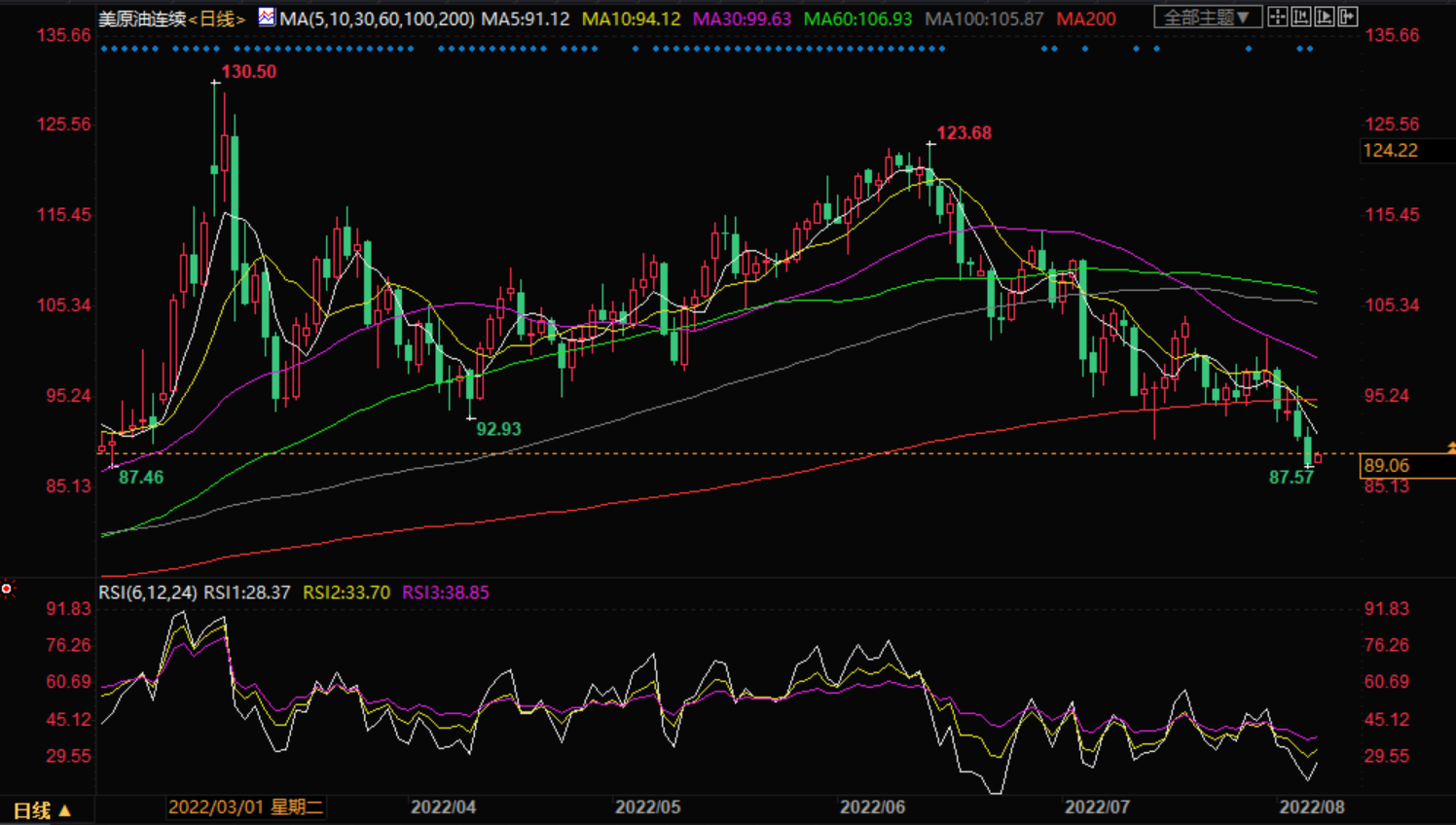The width and height of the screenshot is (1456, 825).
Task: Click the 2022/06 marker on time axis
Action: pyautogui.click(x=872, y=807)
